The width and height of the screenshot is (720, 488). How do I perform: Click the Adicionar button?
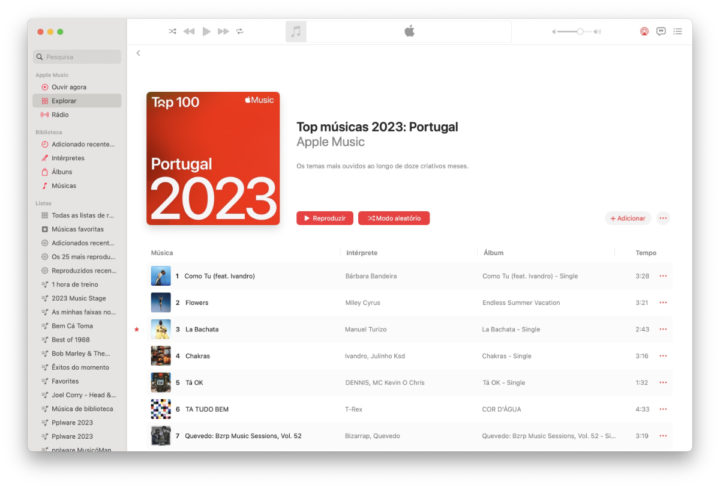pos(628,218)
